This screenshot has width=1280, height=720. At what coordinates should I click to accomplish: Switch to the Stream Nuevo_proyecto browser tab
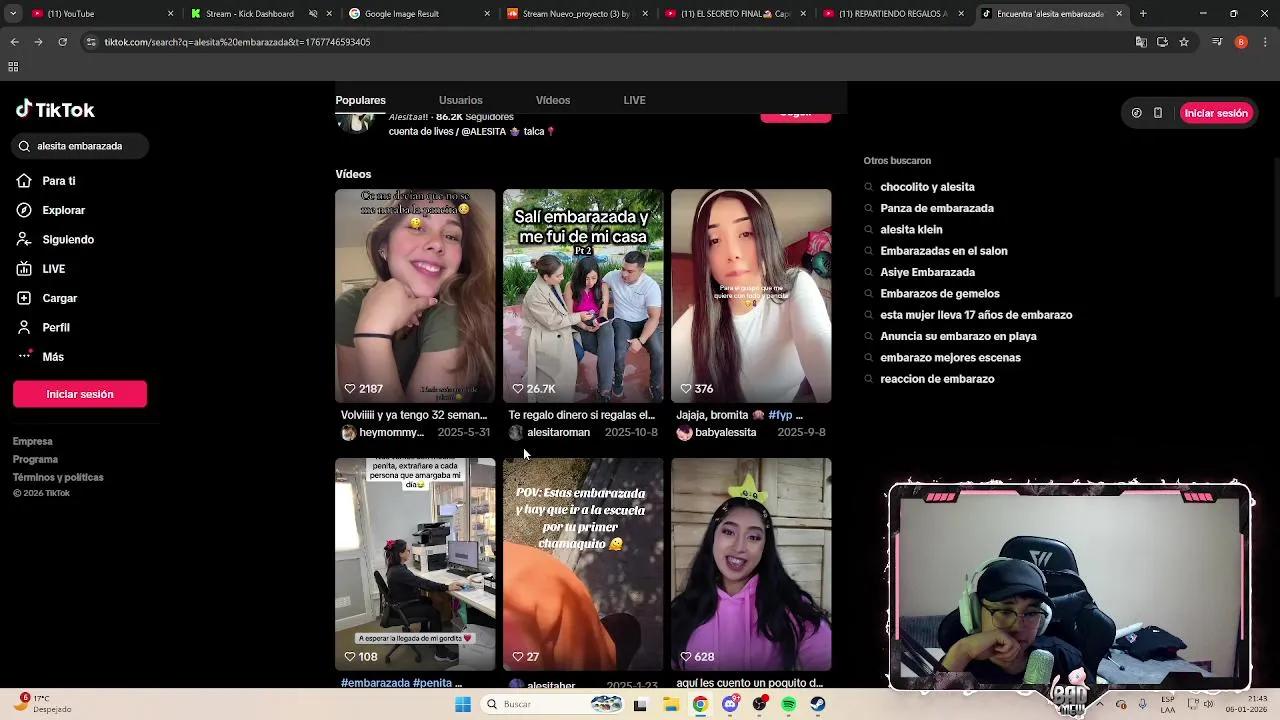[x=577, y=14]
